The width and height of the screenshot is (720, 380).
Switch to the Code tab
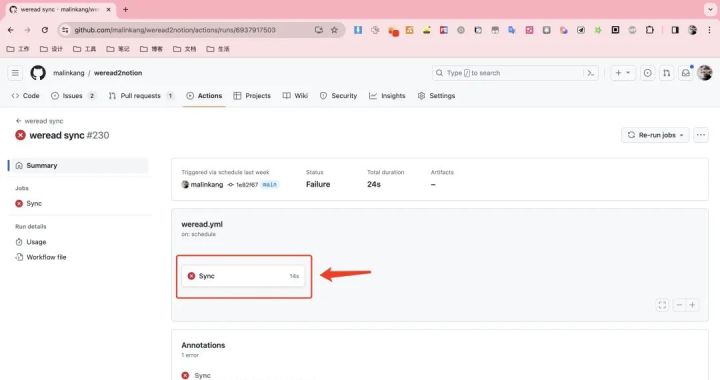tap(26, 95)
